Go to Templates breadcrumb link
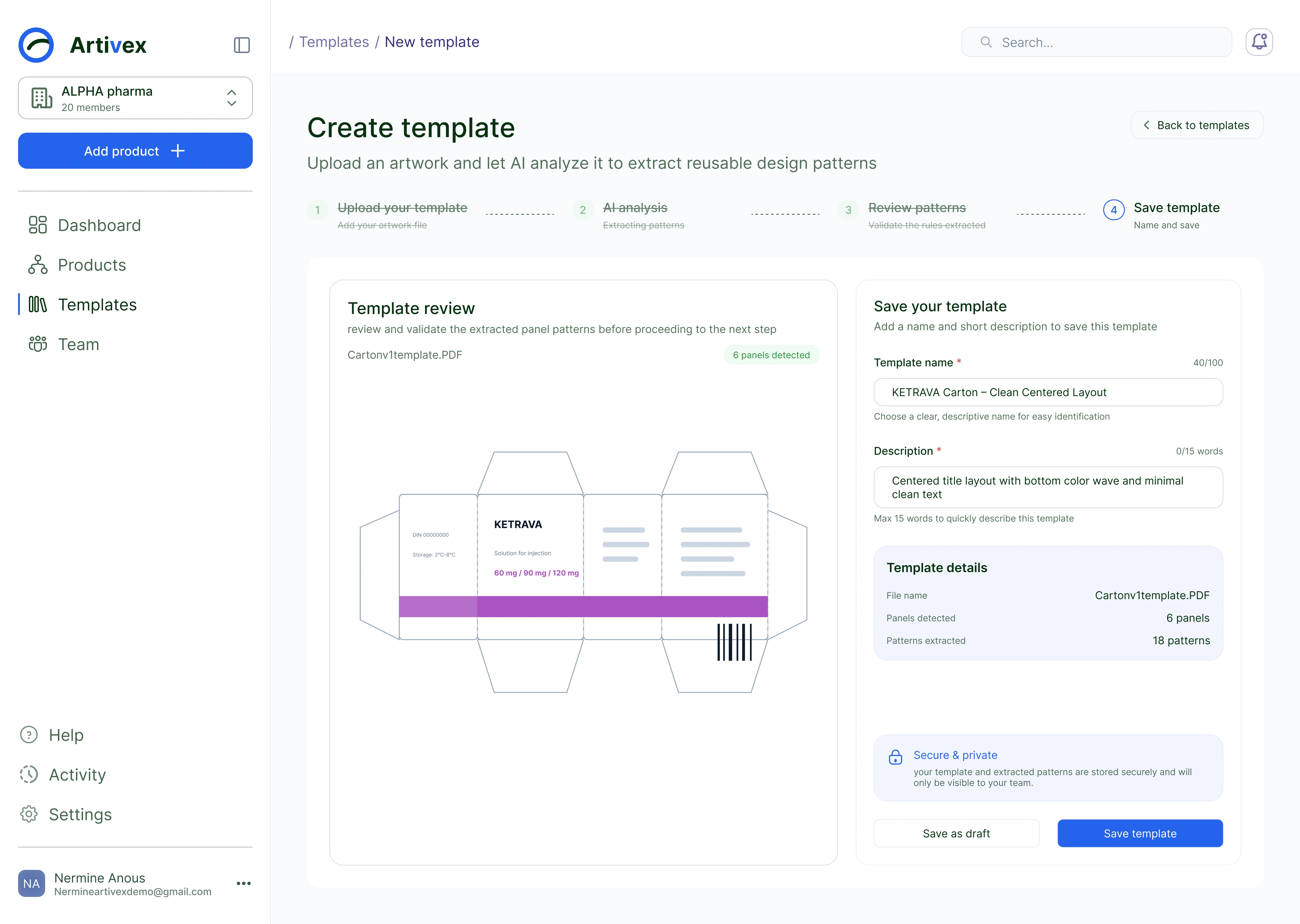1300x924 pixels. [334, 42]
